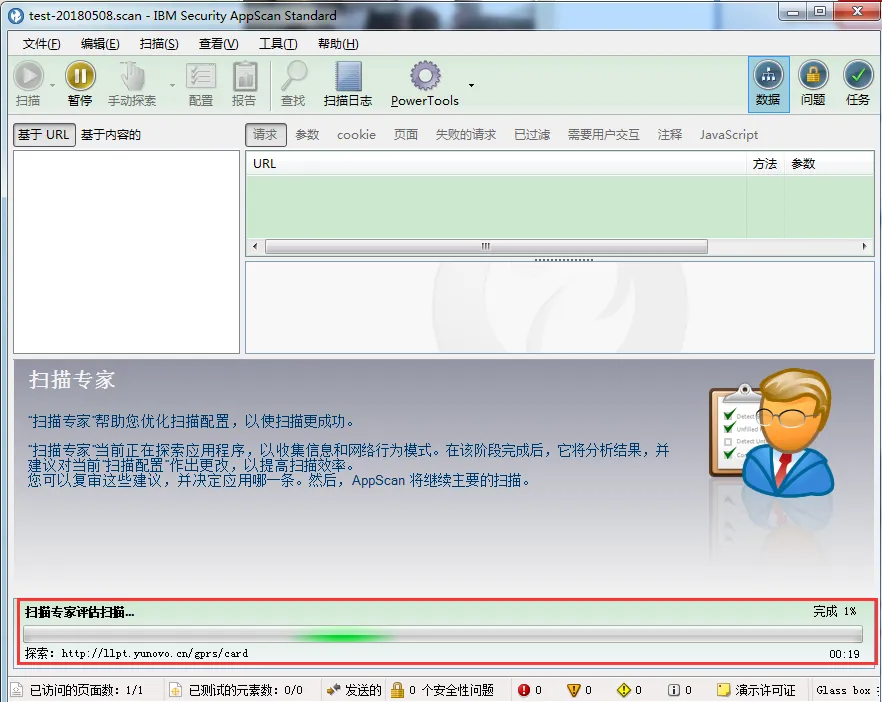Switch to the JavaScript tab
The height and width of the screenshot is (702, 882).
pos(729,135)
